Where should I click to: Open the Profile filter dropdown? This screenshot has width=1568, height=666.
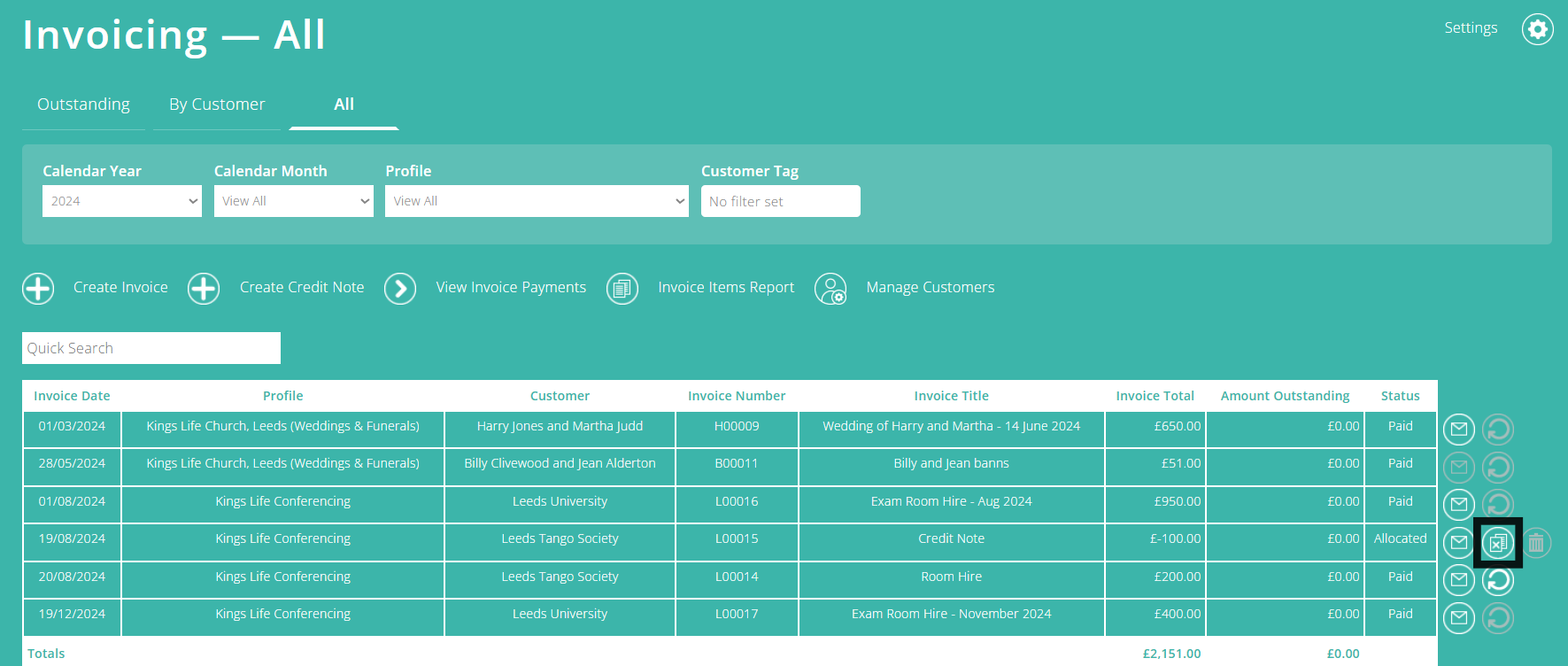(x=537, y=201)
